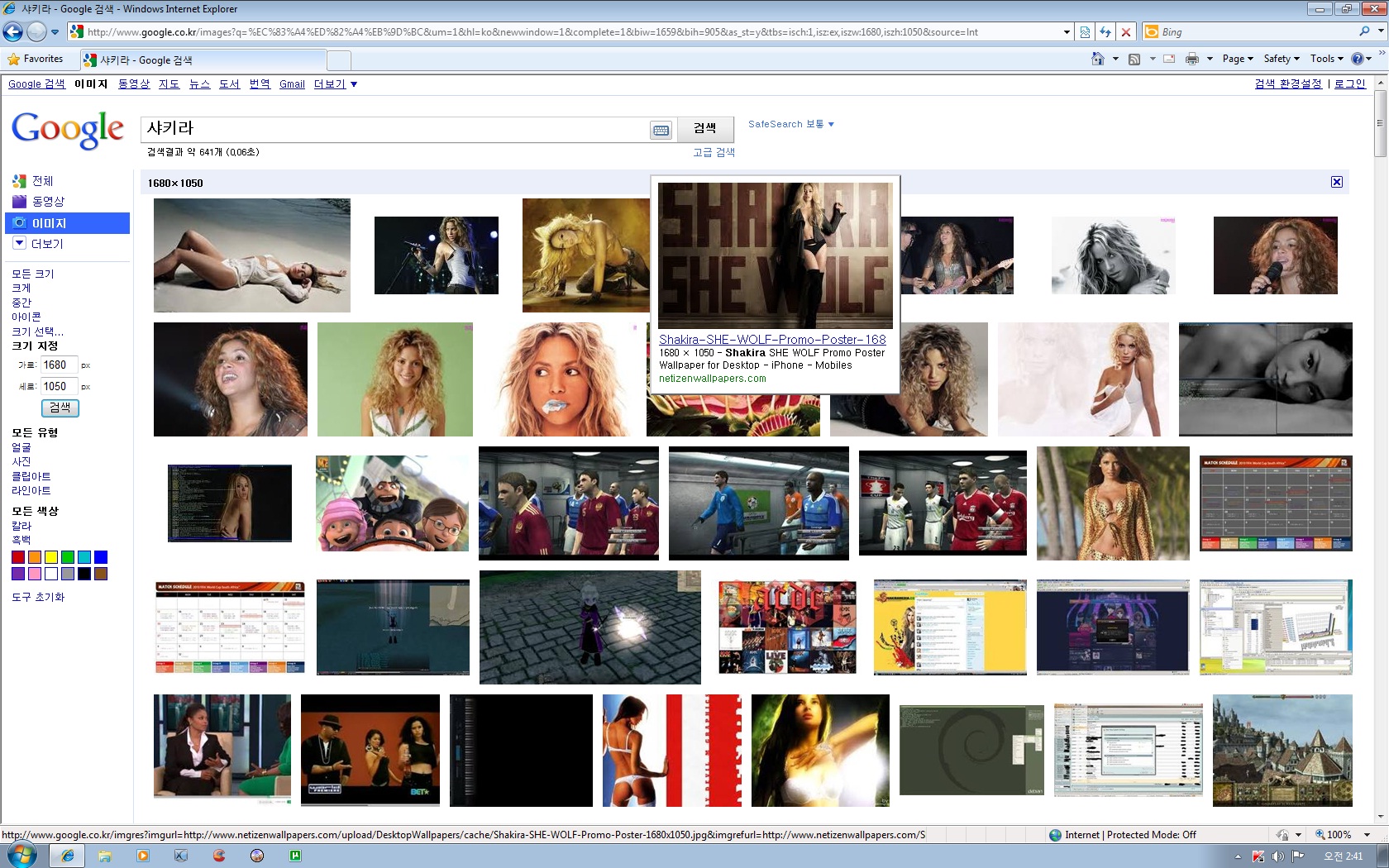Expand 더보기 in Google top navigation

335,84
